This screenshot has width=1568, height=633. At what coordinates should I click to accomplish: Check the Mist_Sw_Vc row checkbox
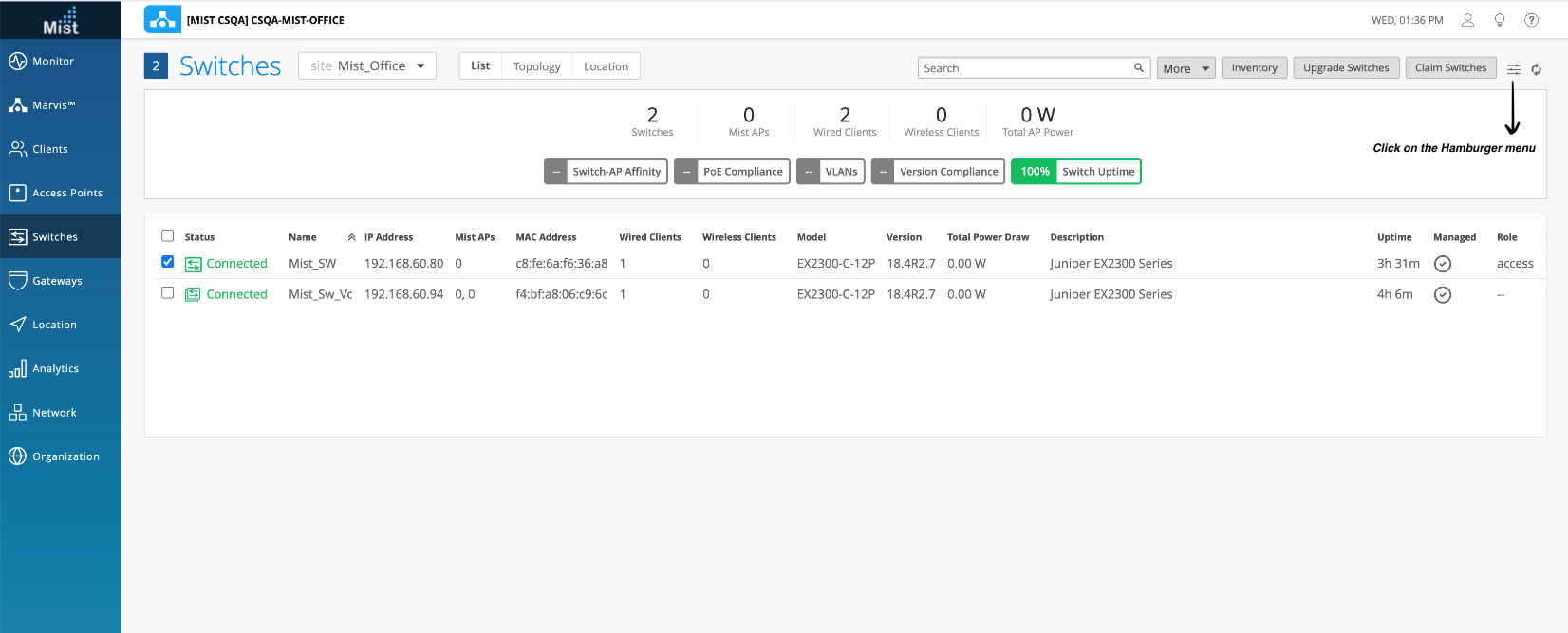(x=168, y=292)
